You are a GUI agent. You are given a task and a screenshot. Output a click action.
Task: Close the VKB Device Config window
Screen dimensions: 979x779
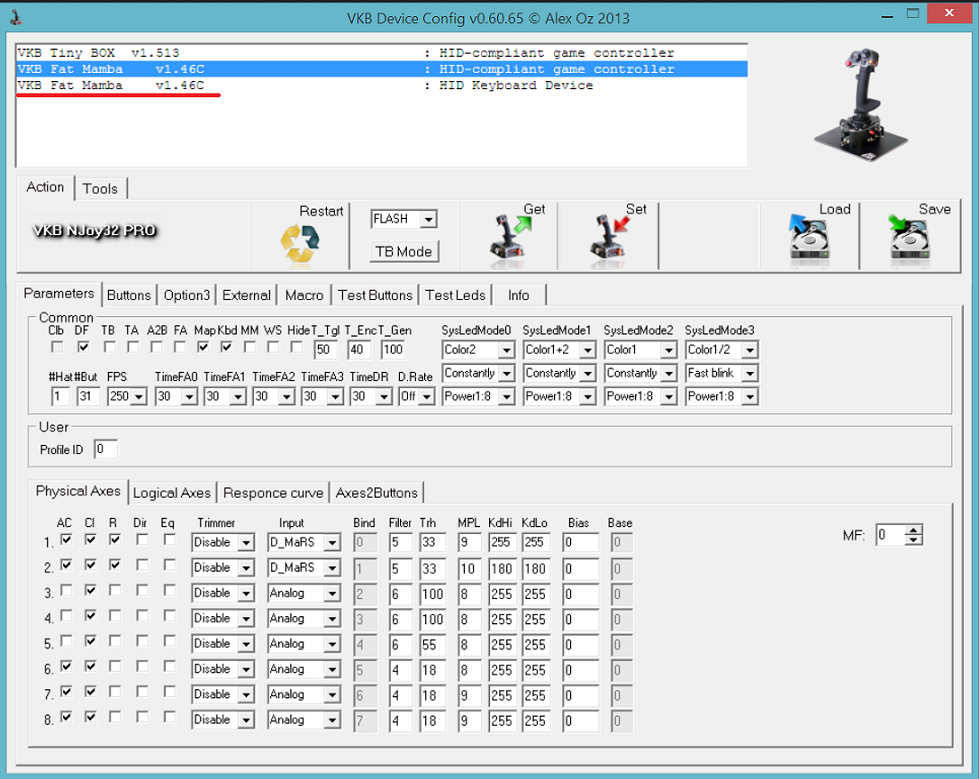point(949,12)
